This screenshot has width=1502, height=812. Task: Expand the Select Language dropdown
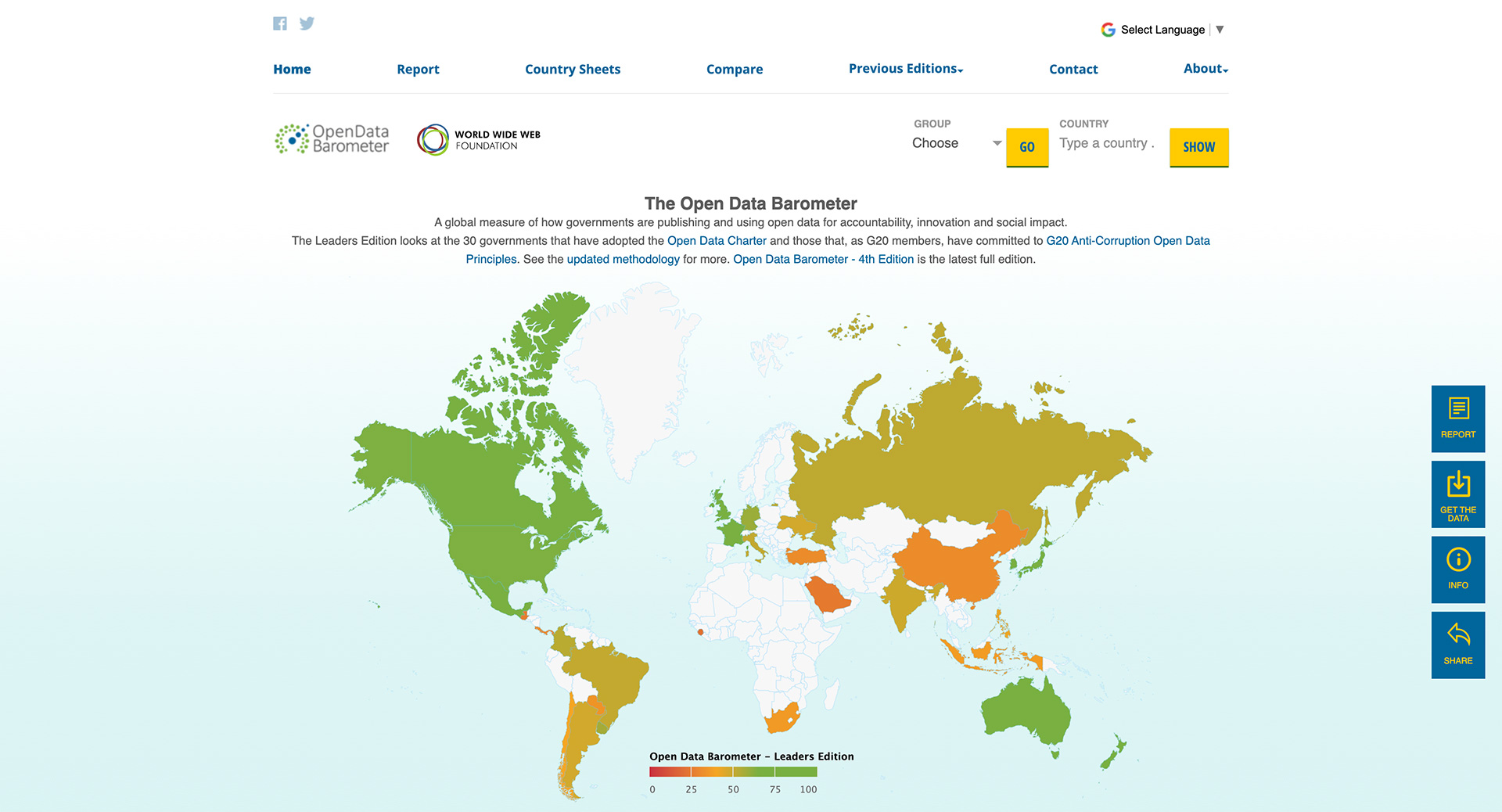1162,30
